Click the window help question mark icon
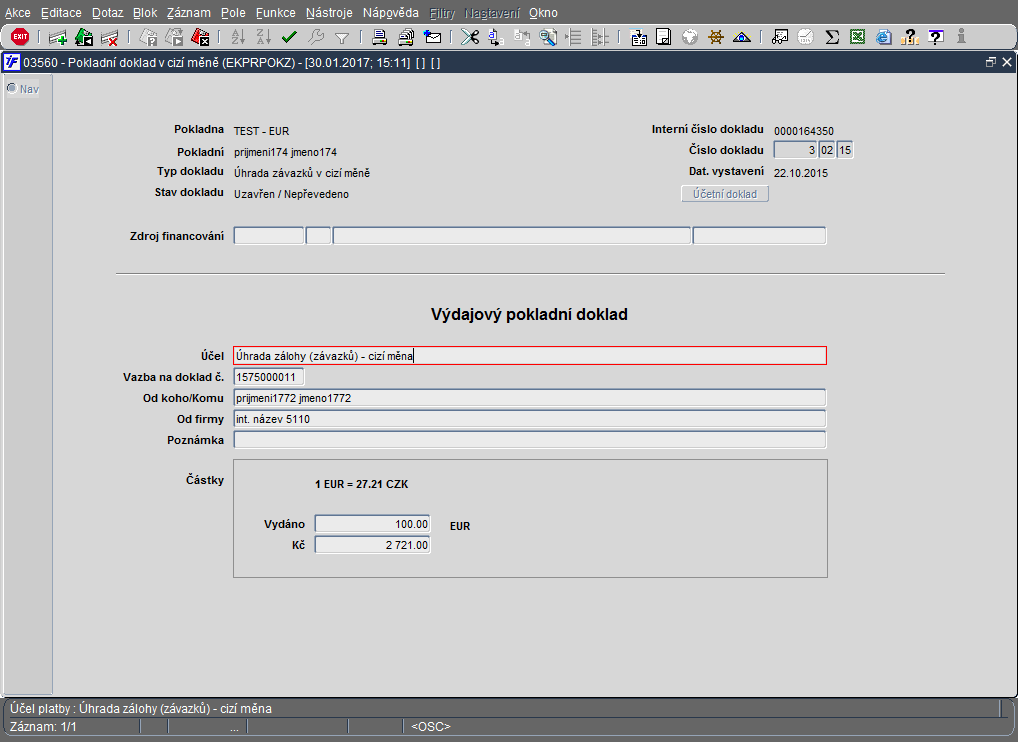 pos(936,38)
